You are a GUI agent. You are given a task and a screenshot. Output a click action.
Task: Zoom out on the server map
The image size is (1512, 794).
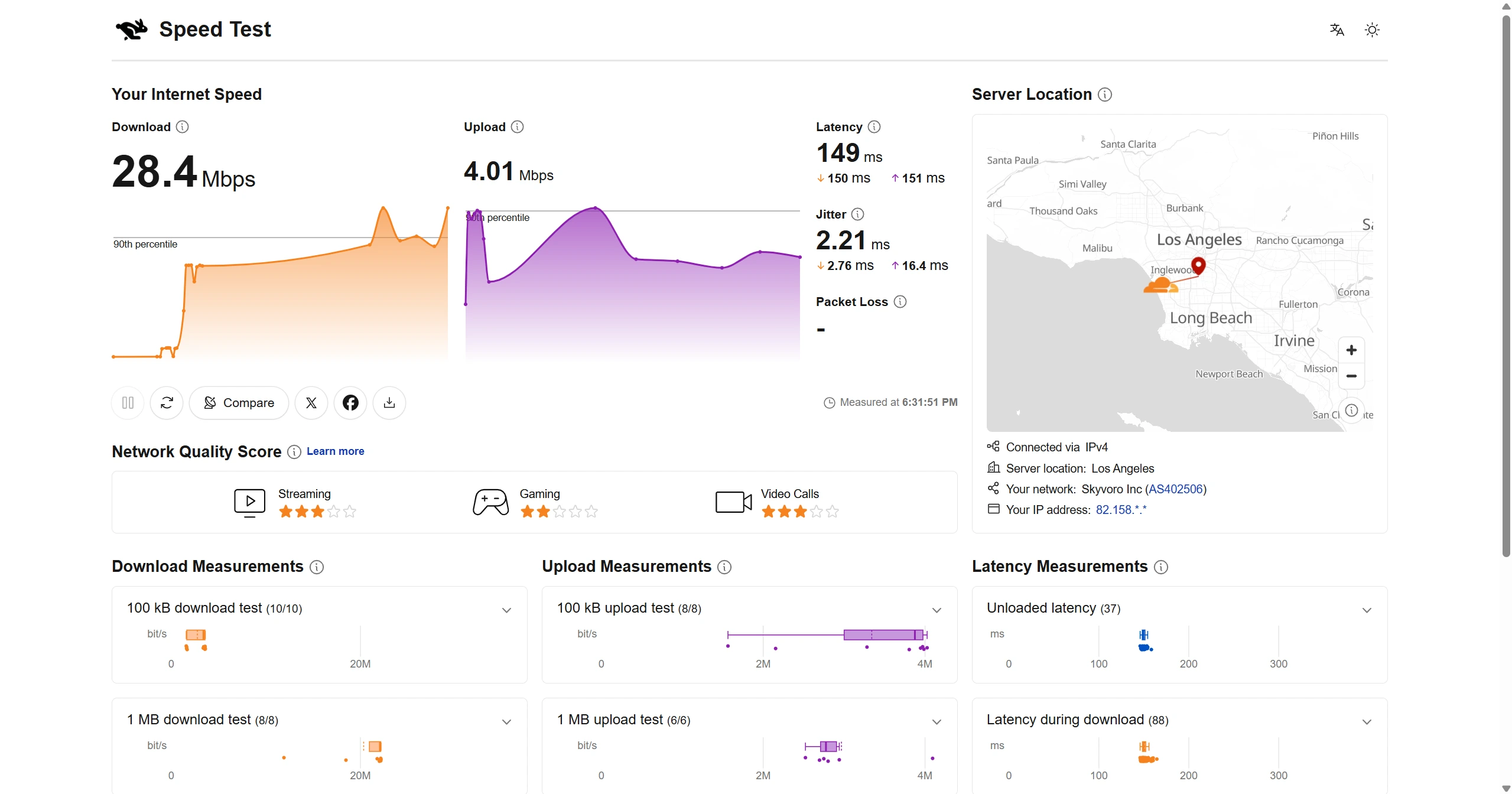click(x=1351, y=376)
